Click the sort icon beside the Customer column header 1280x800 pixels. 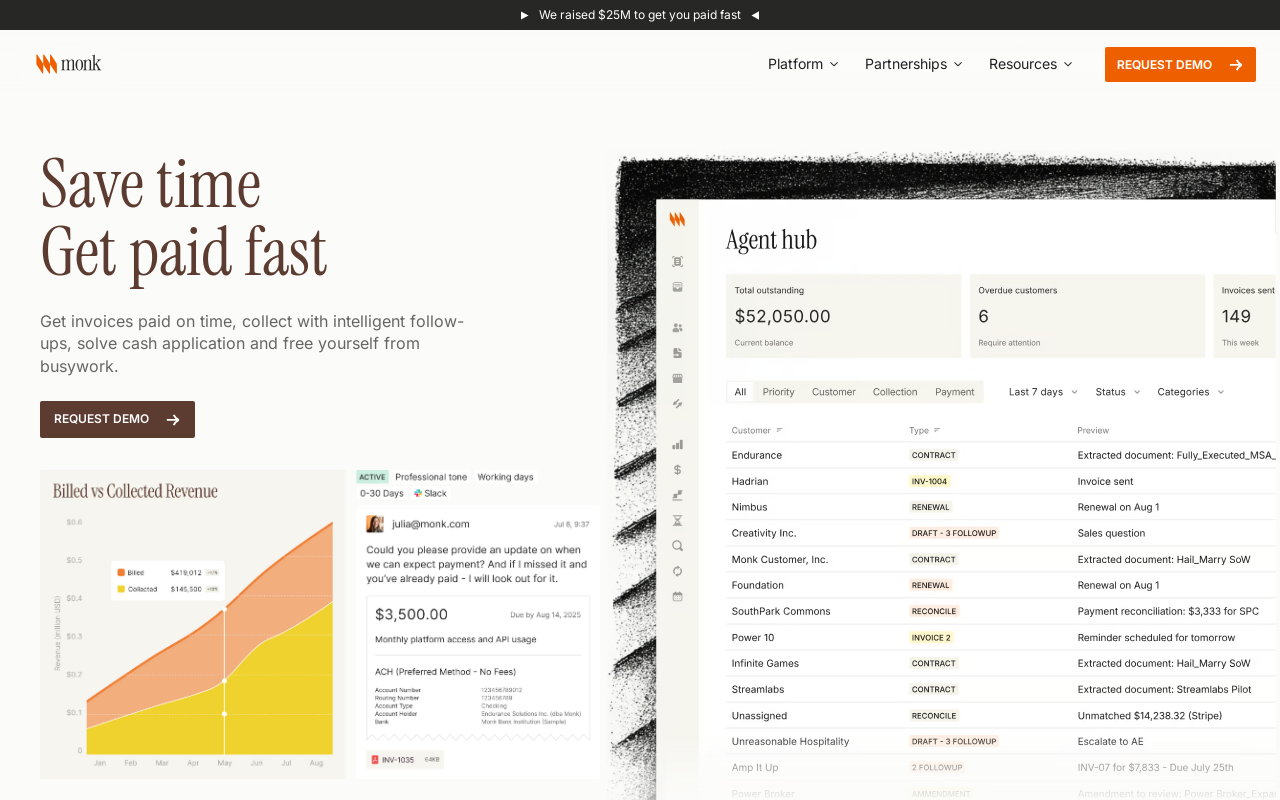pos(779,430)
